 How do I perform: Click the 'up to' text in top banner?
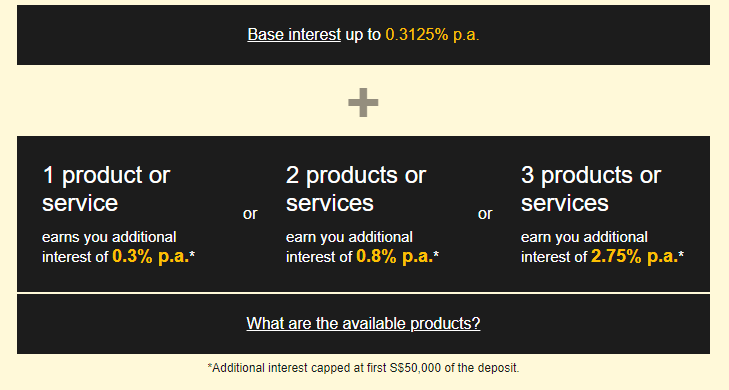363,35
